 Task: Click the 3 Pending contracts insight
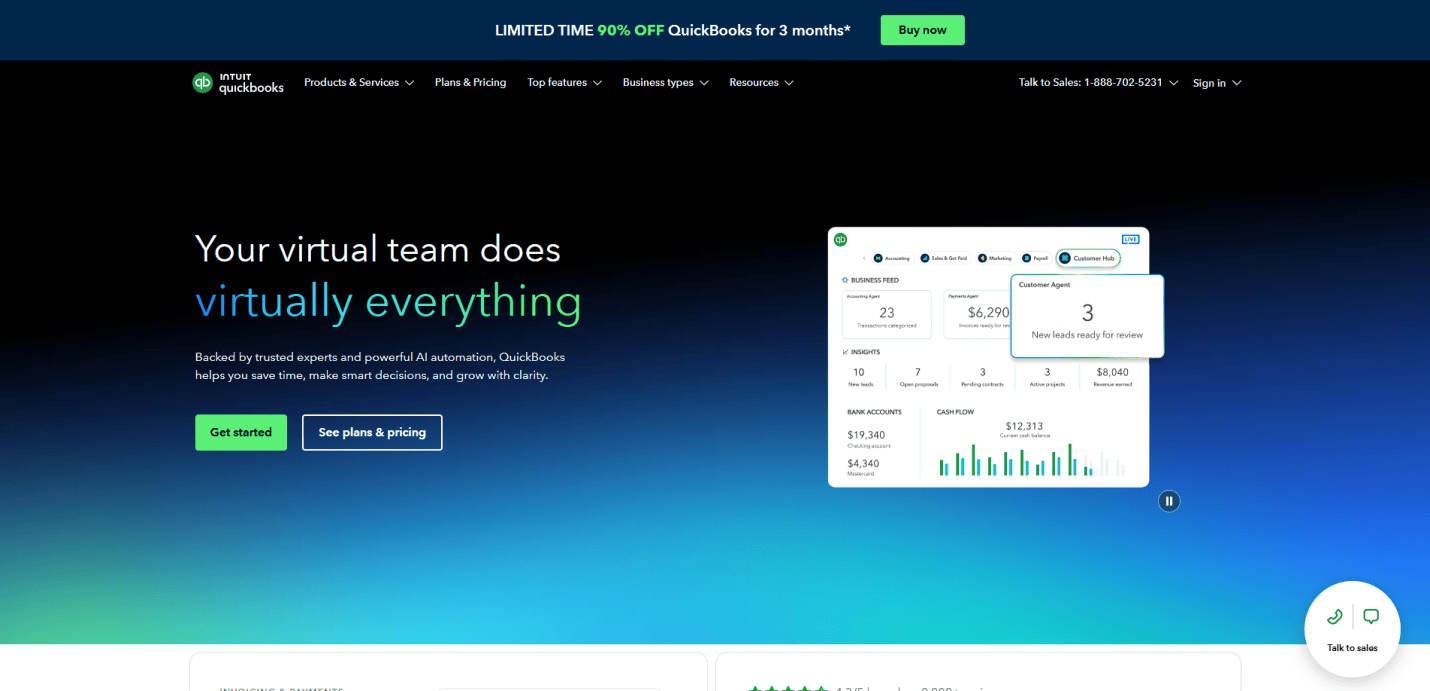[x=982, y=377]
